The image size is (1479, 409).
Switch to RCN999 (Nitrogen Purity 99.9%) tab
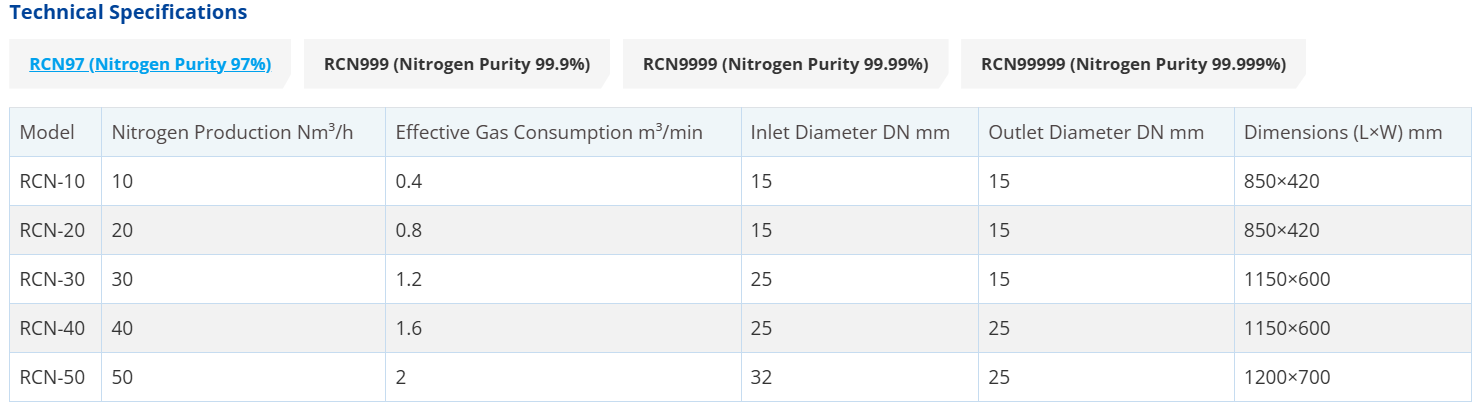pyautogui.click(x=457, y=64)
